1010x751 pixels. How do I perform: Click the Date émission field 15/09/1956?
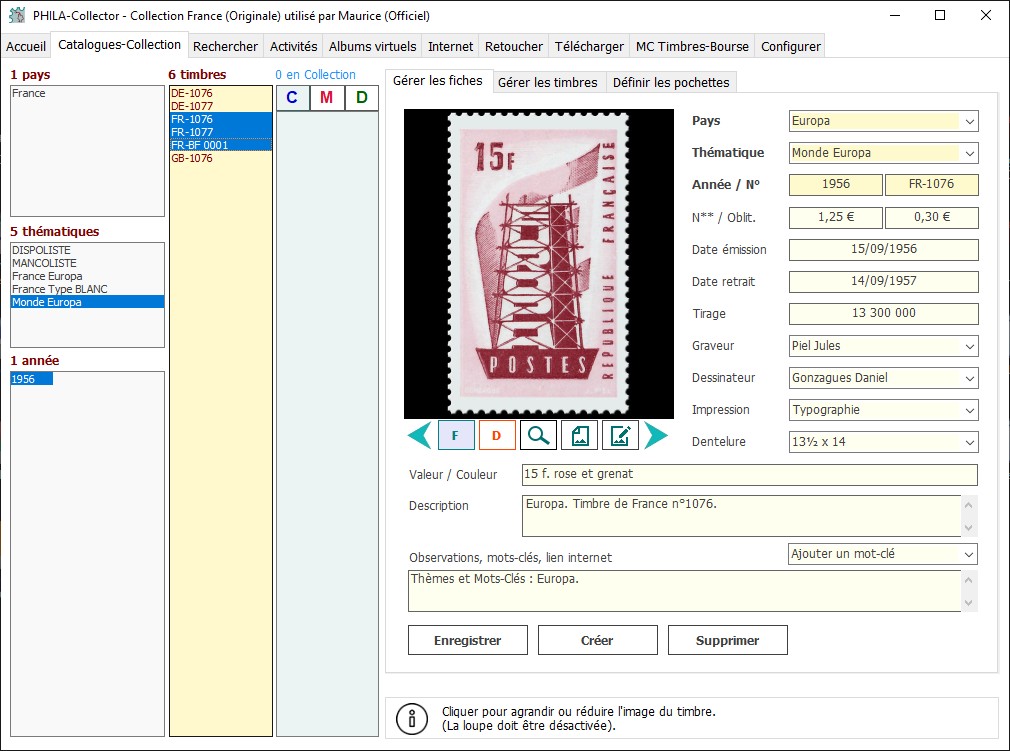click(883, 250)
